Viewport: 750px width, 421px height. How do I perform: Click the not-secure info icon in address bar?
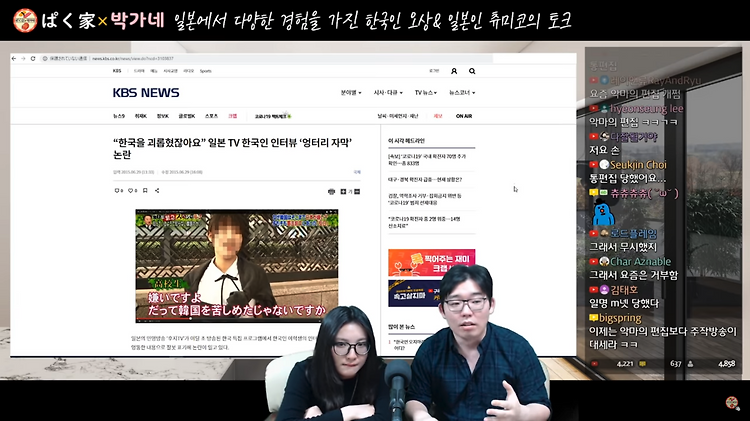coord(45,58)
